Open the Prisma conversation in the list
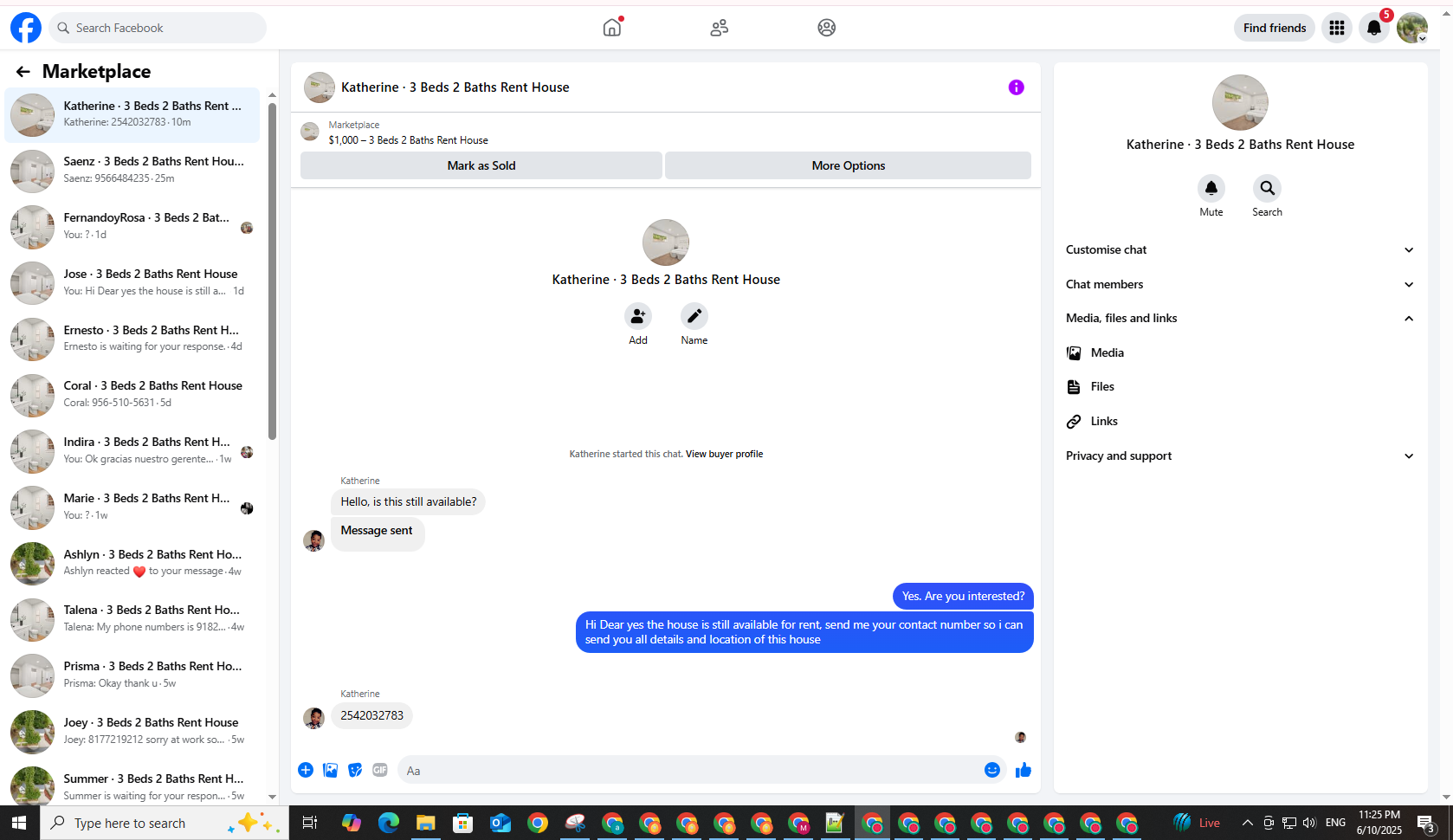This screenshot has height=840, width=1453. 132,675
